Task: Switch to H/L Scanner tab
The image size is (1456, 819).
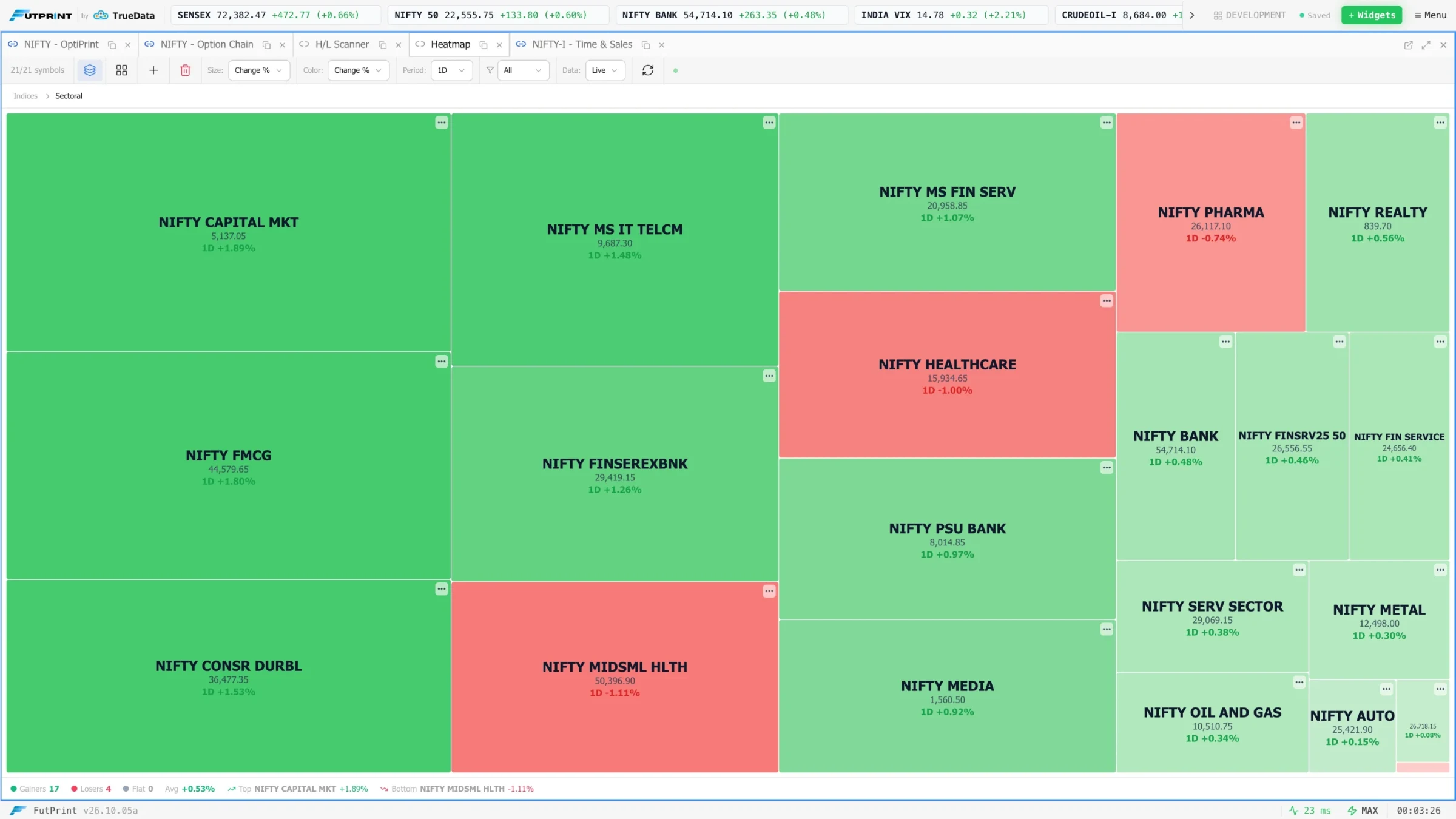Action: [342, 44]
